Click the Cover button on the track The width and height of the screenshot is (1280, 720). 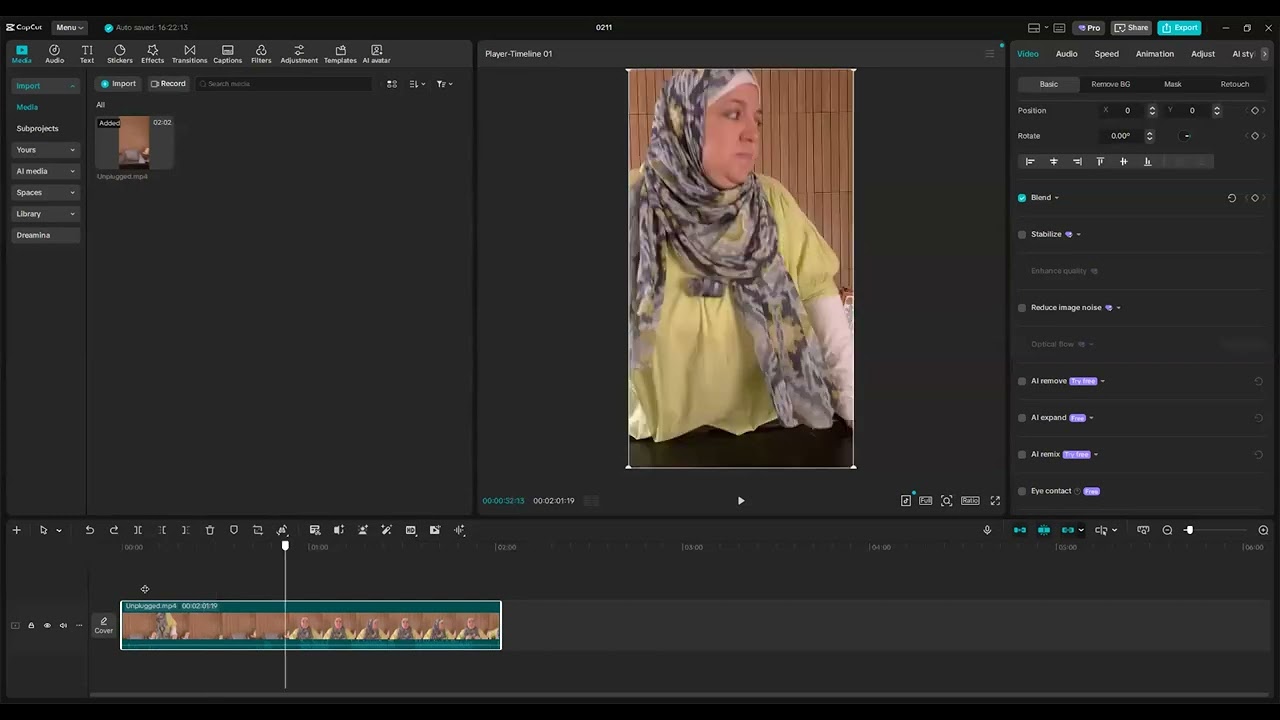click(x=103, y=626)
